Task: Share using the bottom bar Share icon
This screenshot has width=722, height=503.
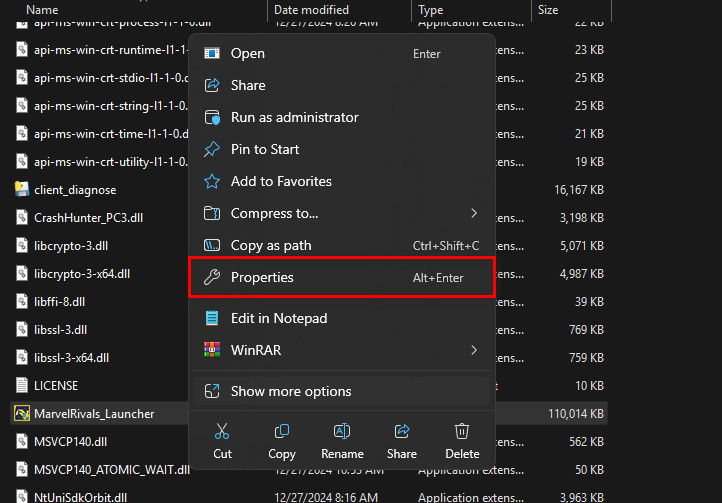Action: 402,432
